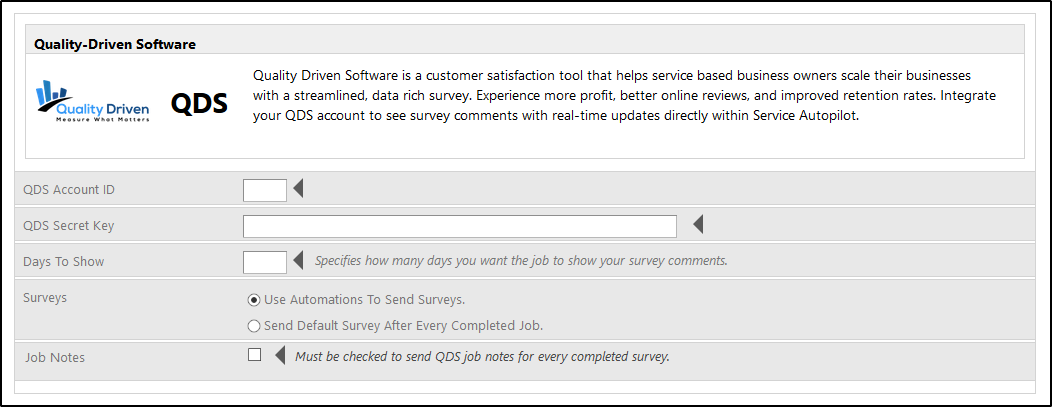Click the Days To Show hint text
Screen dimensions: 1052x407
pyautogui.click(x=521, y=261)
